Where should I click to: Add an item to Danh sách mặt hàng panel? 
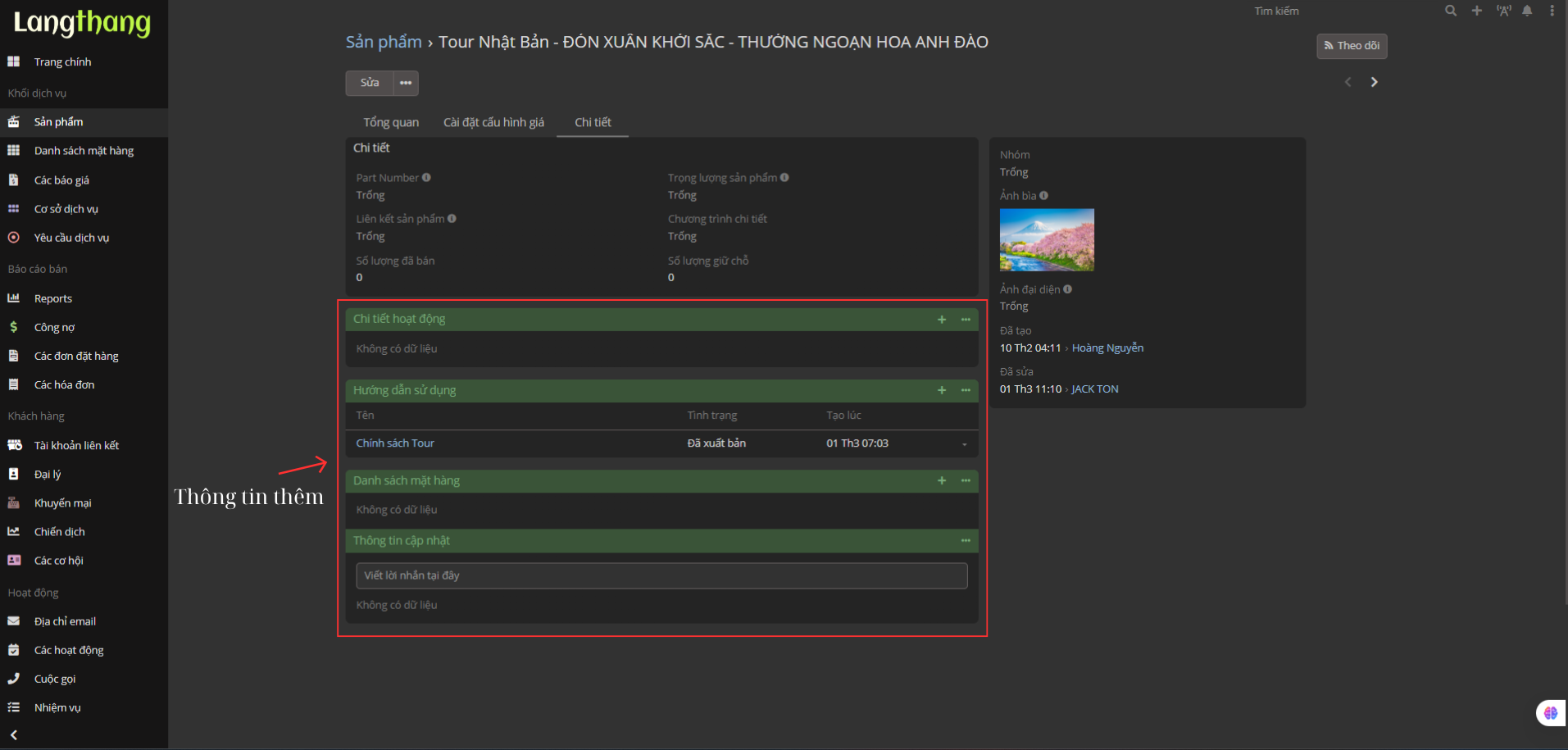pos(942,480)
